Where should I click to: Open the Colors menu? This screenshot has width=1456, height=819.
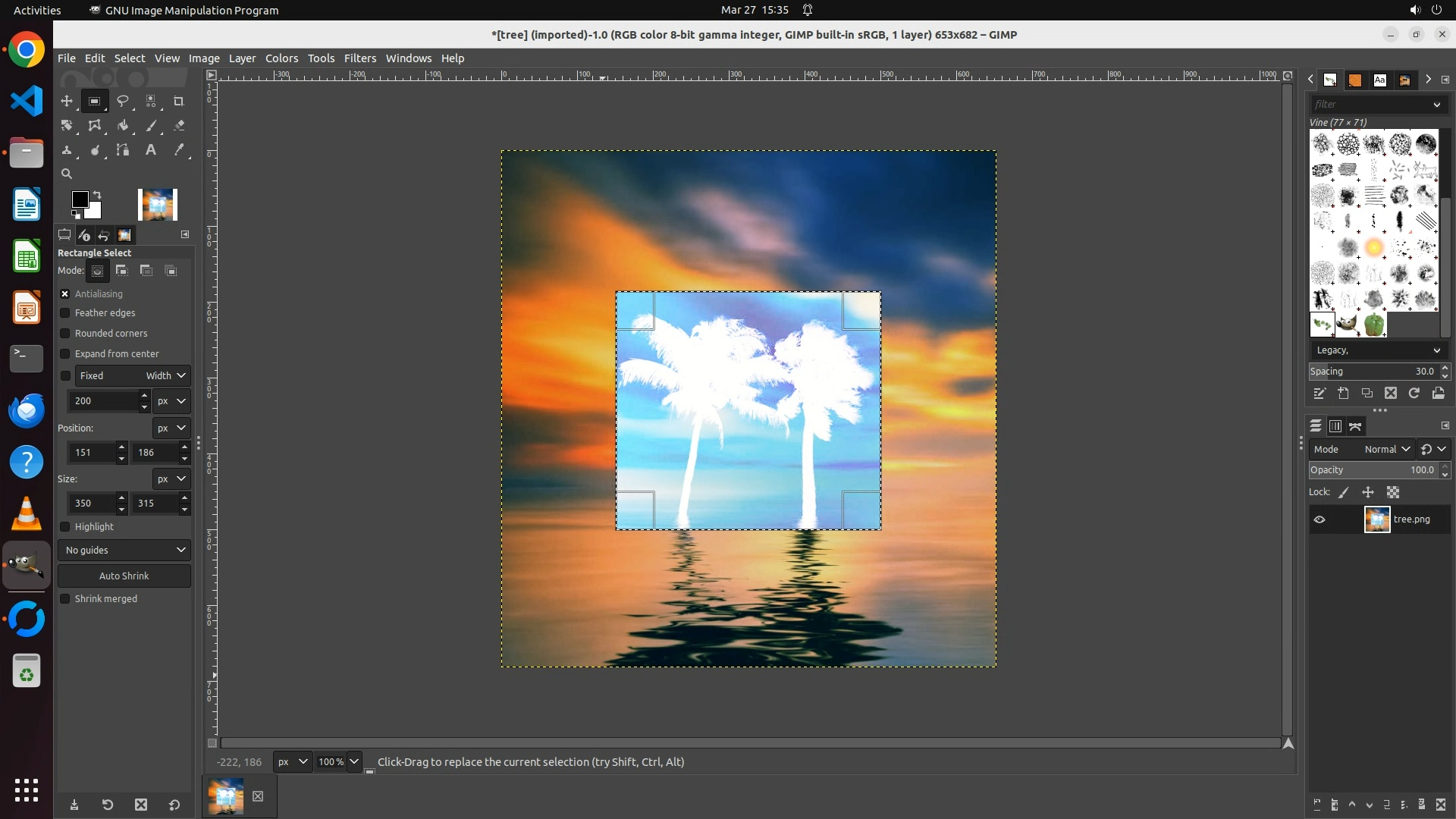(x=281, y=58)
